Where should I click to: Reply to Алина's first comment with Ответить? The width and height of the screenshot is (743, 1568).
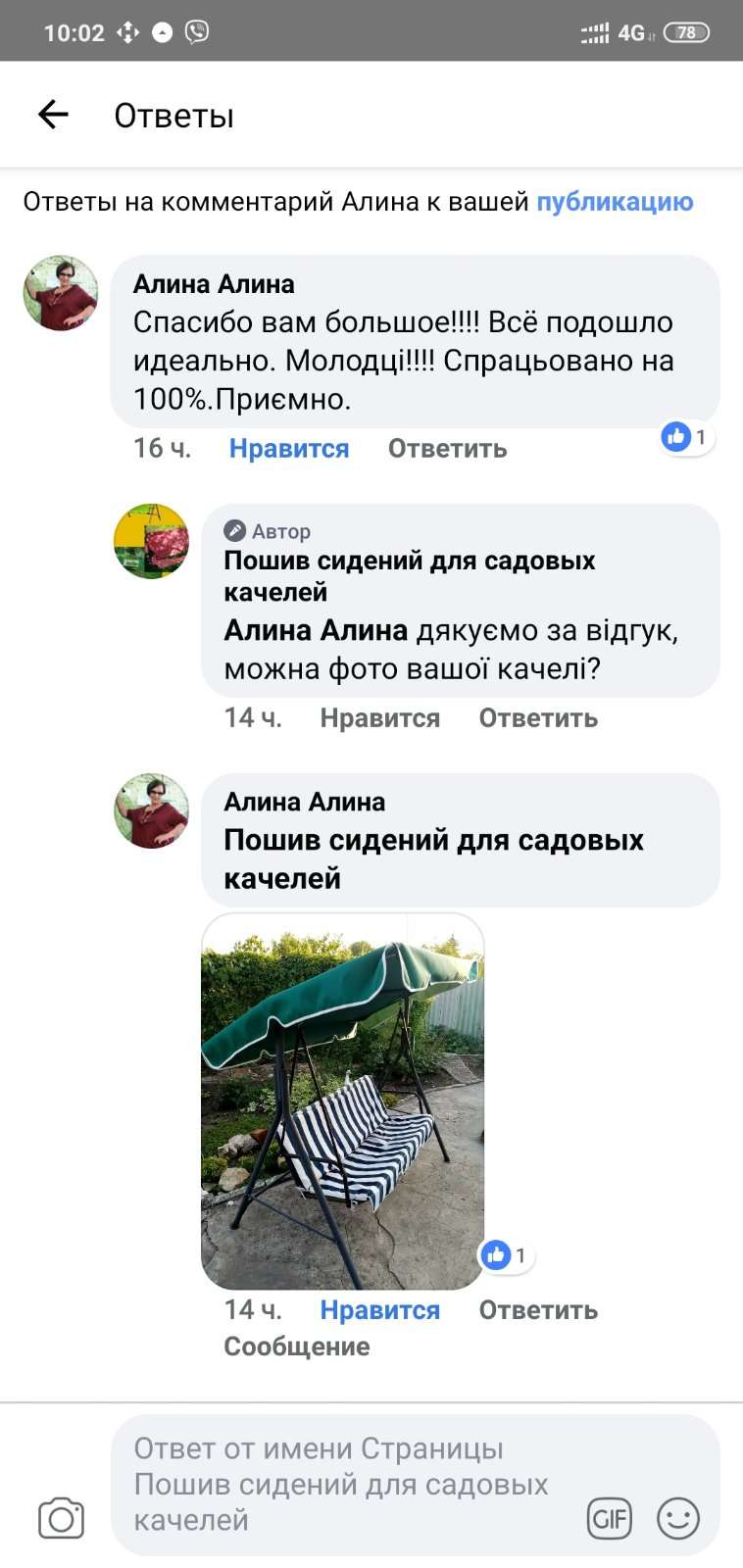click(x=448, y=449)
